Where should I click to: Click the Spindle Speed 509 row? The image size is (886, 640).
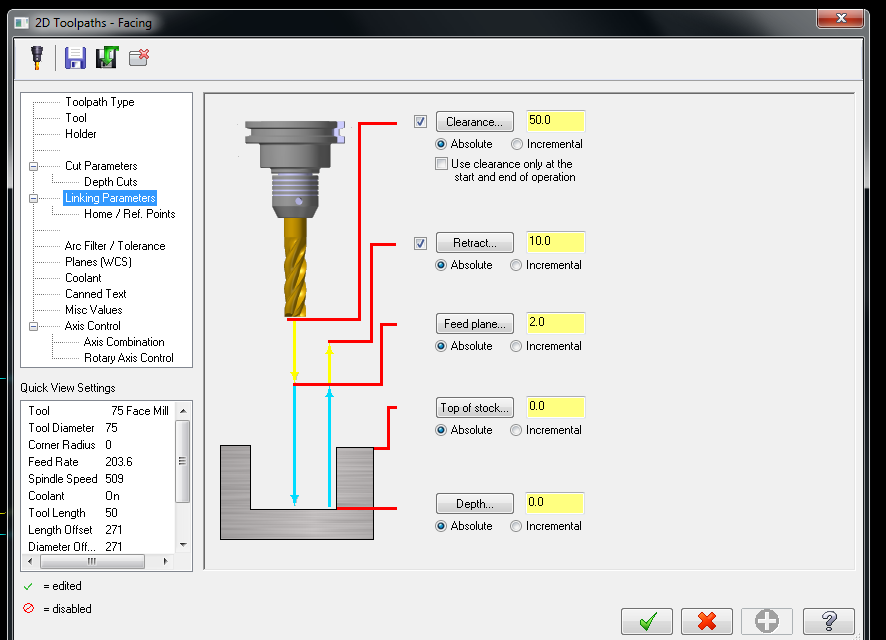[98, 479]
